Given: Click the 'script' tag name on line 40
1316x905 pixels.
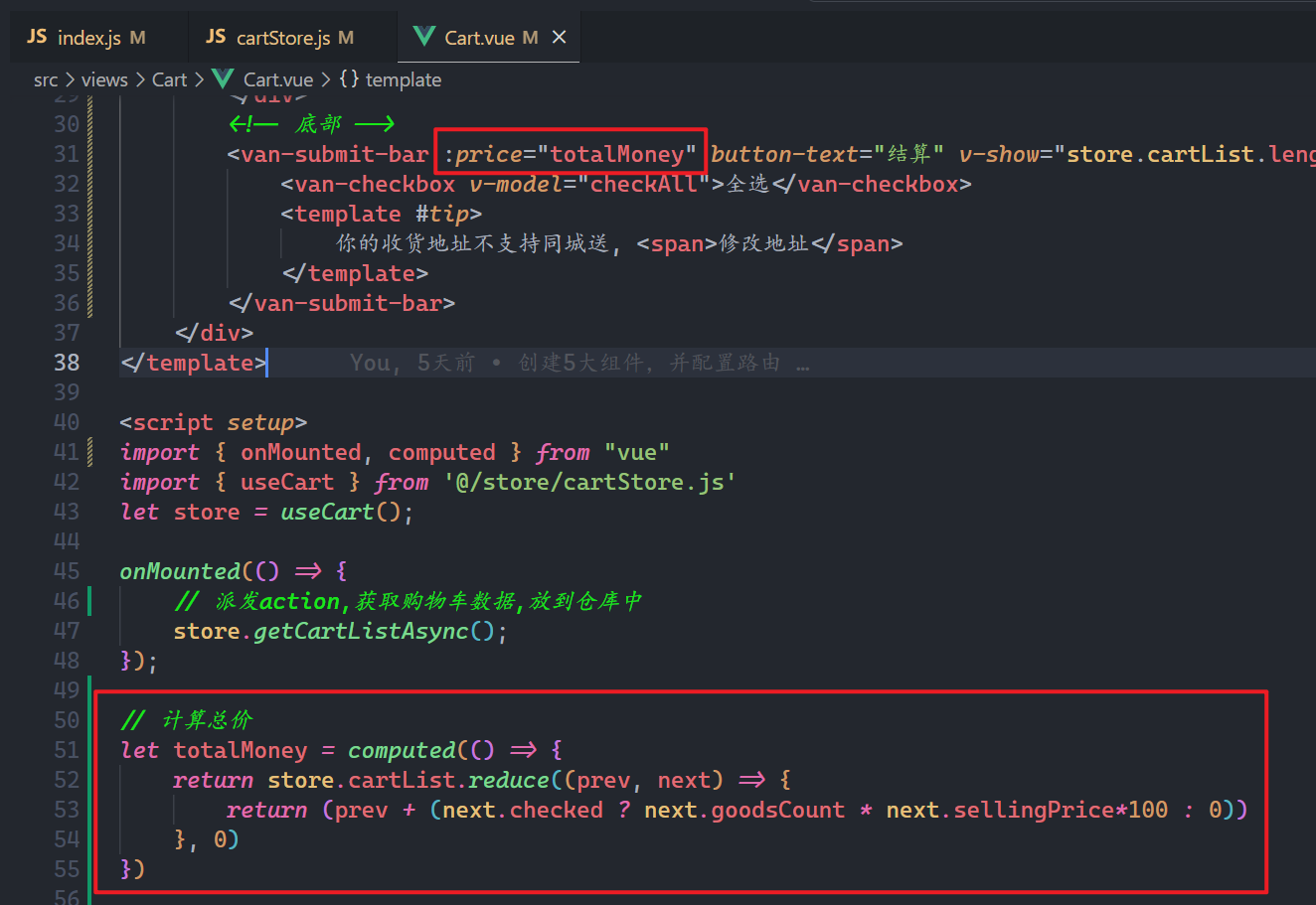Looking at the screenshot, I should [x=173, y=422].
